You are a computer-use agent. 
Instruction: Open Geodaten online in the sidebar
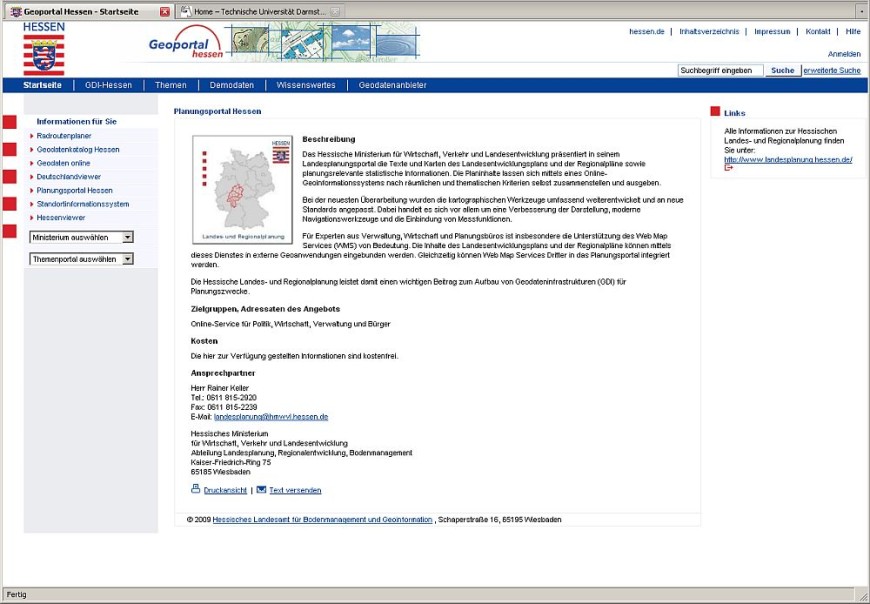point(63,163)
